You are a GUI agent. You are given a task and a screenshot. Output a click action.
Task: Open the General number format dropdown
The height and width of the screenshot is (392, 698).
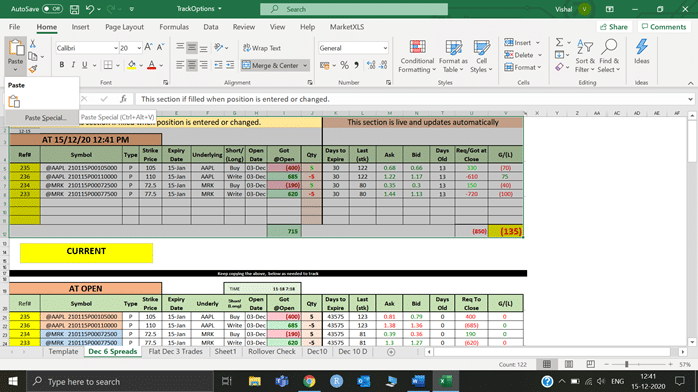click(x=385, y=48)
